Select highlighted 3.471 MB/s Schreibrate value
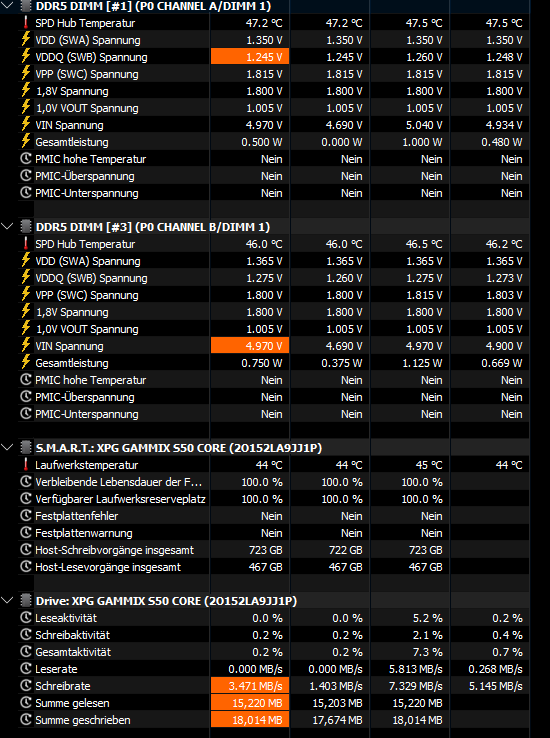 point(250,686)
